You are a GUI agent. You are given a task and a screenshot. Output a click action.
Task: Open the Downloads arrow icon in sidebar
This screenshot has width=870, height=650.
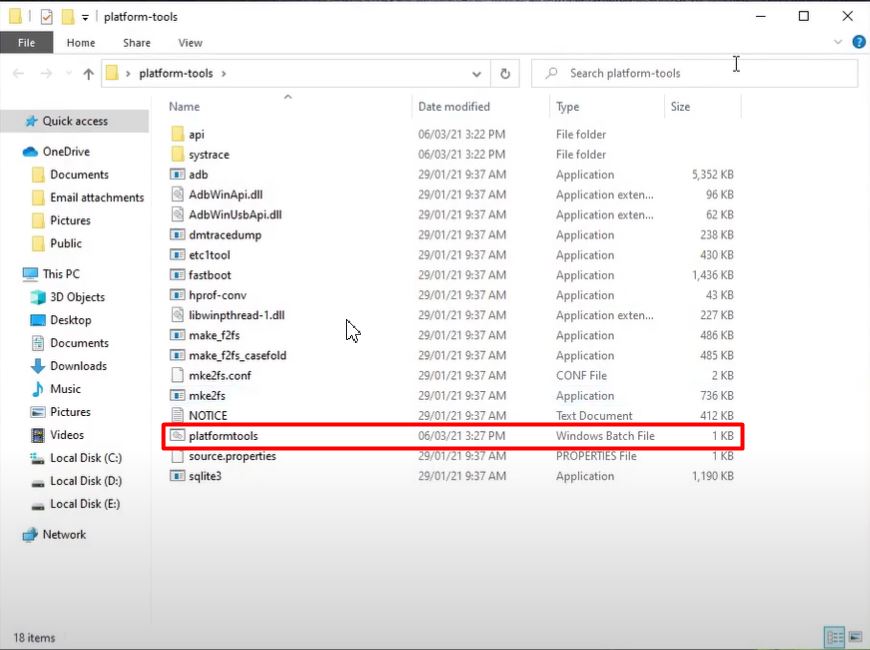coord(38,366)
